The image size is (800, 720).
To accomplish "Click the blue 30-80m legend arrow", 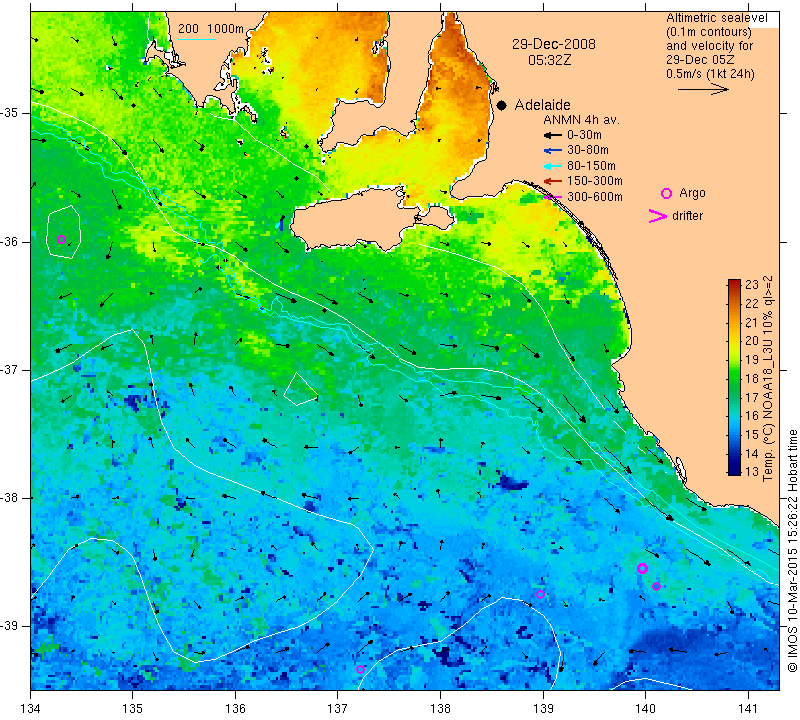I will pos(553,151).
